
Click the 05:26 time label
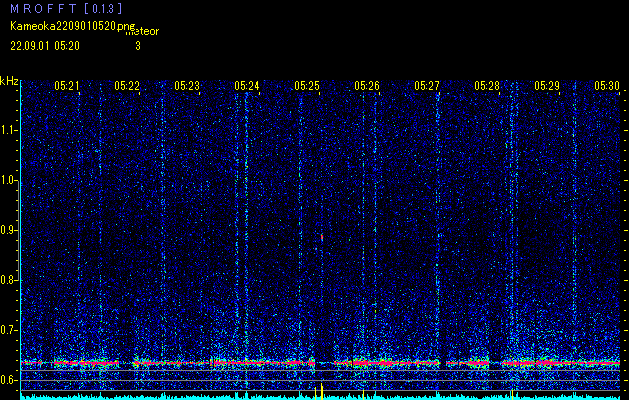[x=367, y=86]
